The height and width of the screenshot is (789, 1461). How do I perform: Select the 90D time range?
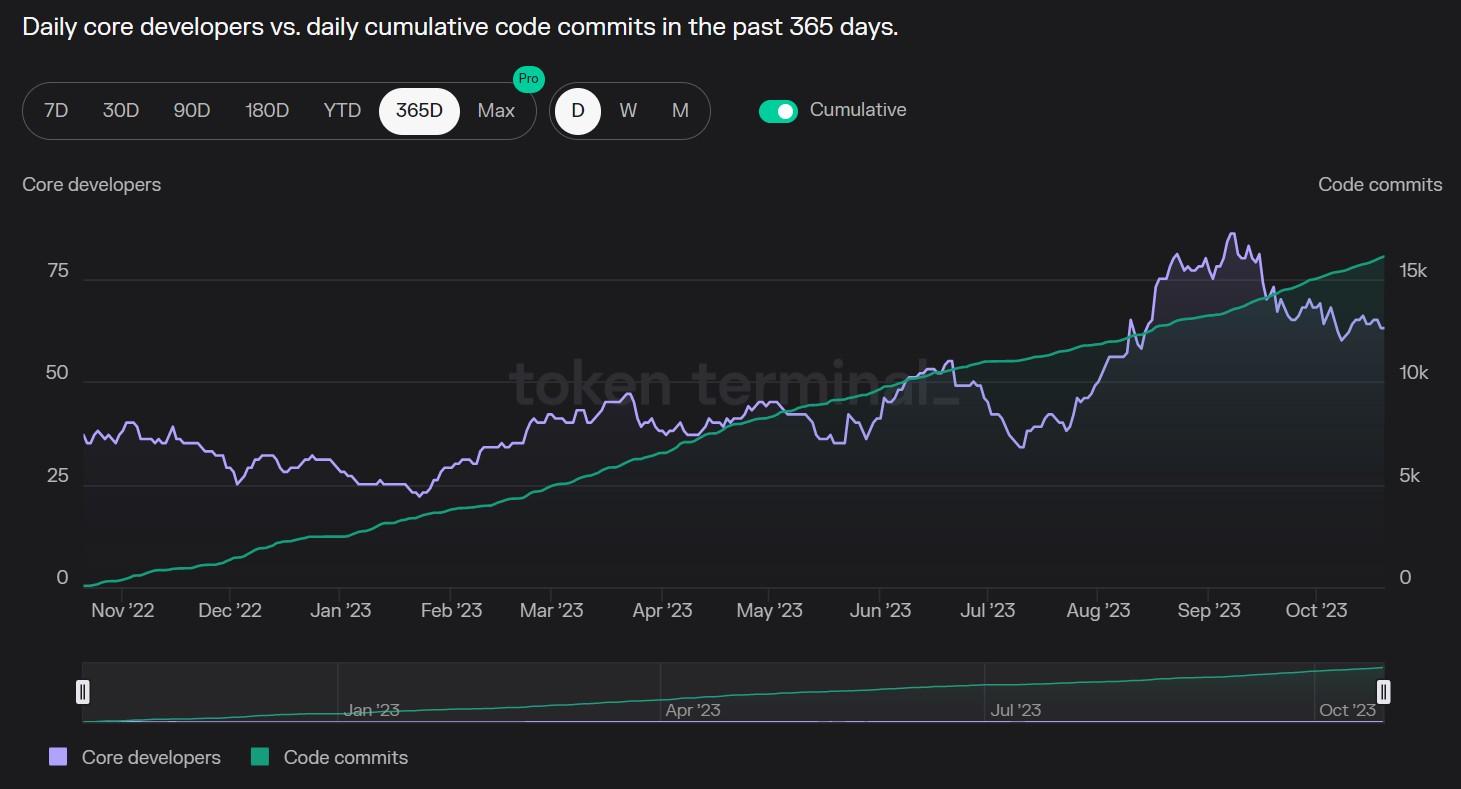click(x=192, y=111)
